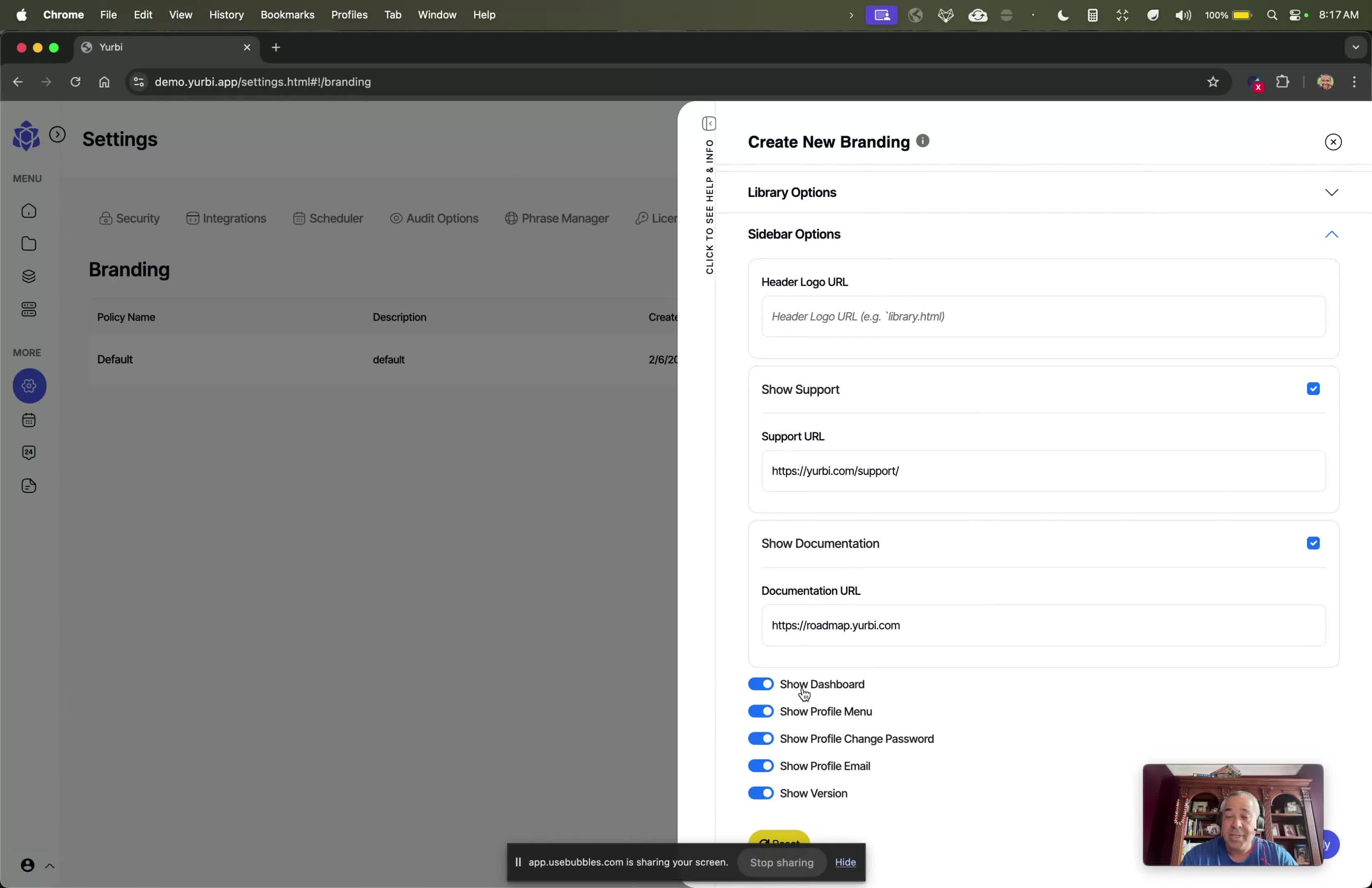Click the Hide link in sharing bar

[845, 863]
